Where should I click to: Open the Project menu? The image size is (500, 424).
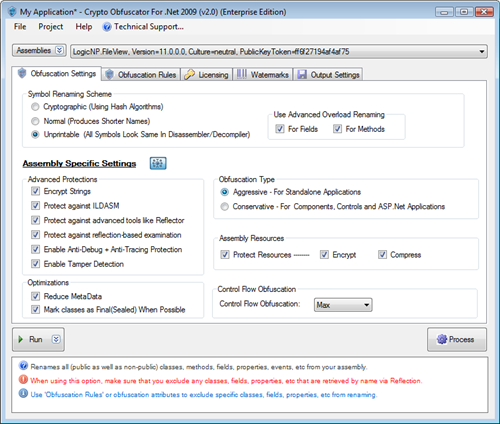(51, 27)
